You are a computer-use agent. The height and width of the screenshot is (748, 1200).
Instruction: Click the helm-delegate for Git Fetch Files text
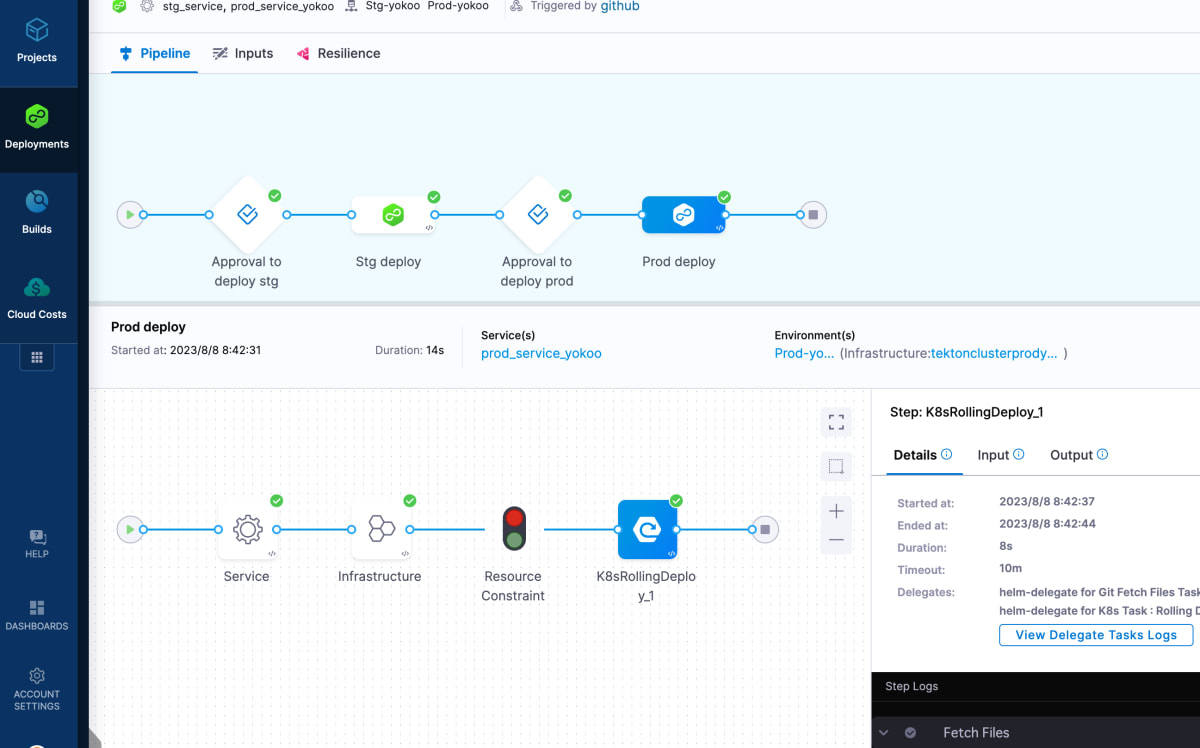[1099, 592]
